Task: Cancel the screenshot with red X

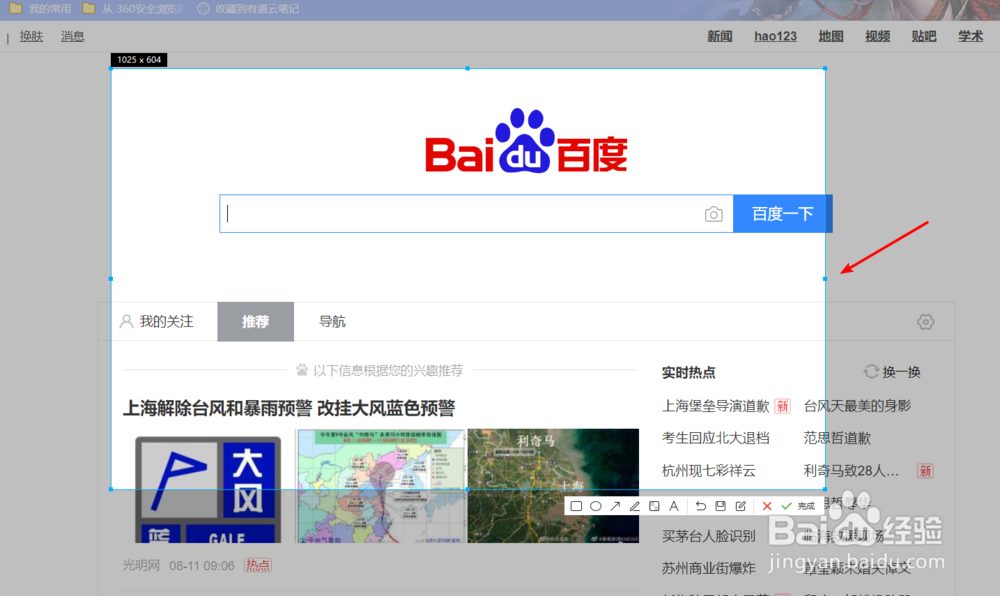Action: coord(767,506)
